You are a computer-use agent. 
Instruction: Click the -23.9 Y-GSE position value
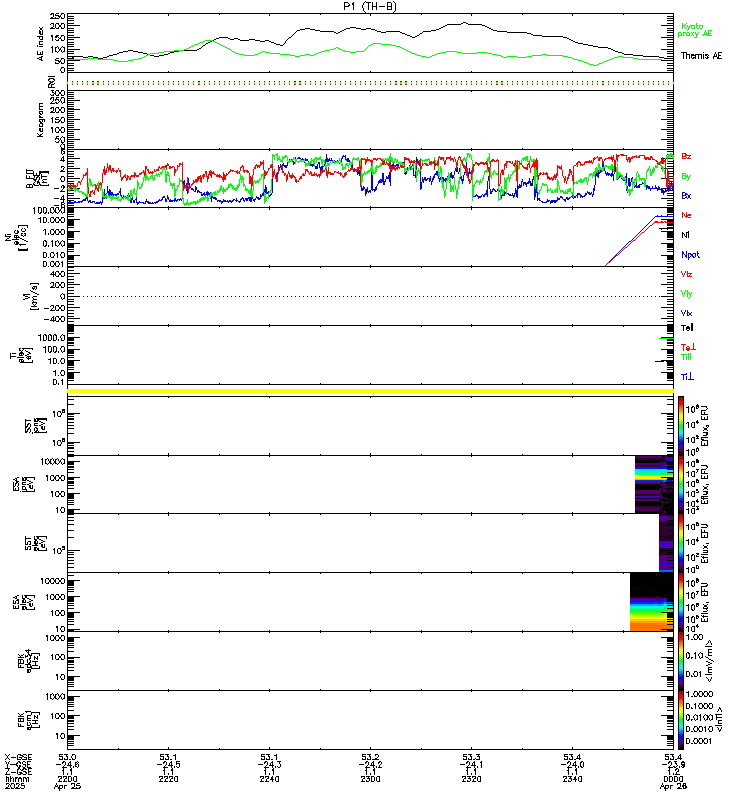[673, 764]
